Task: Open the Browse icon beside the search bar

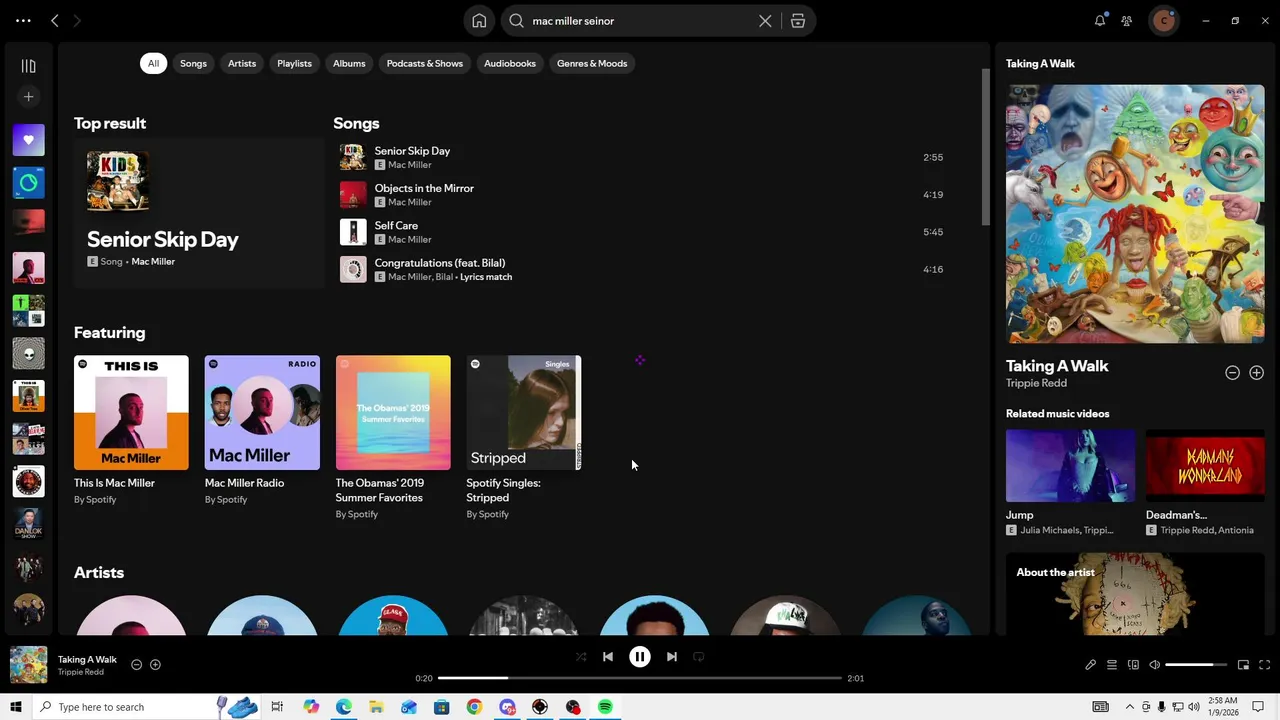Action: pyautogui.click(x=798, y=21)
